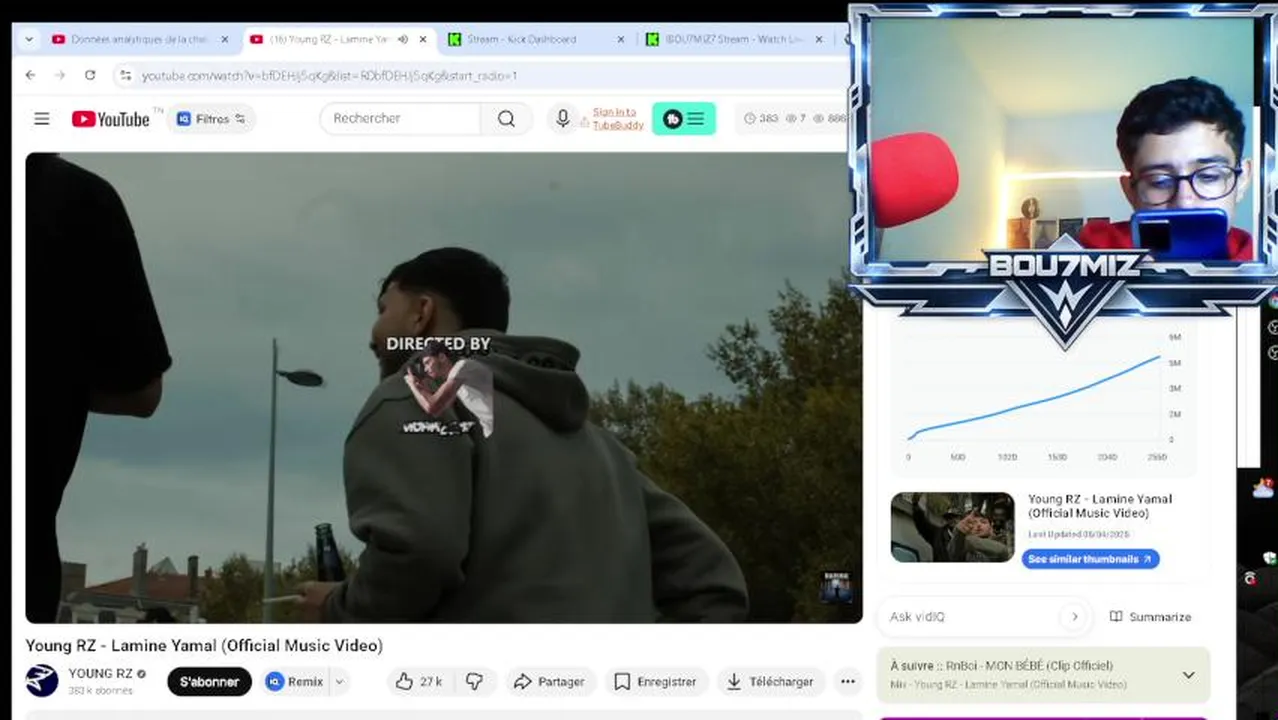Click the vidIQ Remix button
The image size is (1278, 720).
(x=295, y=682)
